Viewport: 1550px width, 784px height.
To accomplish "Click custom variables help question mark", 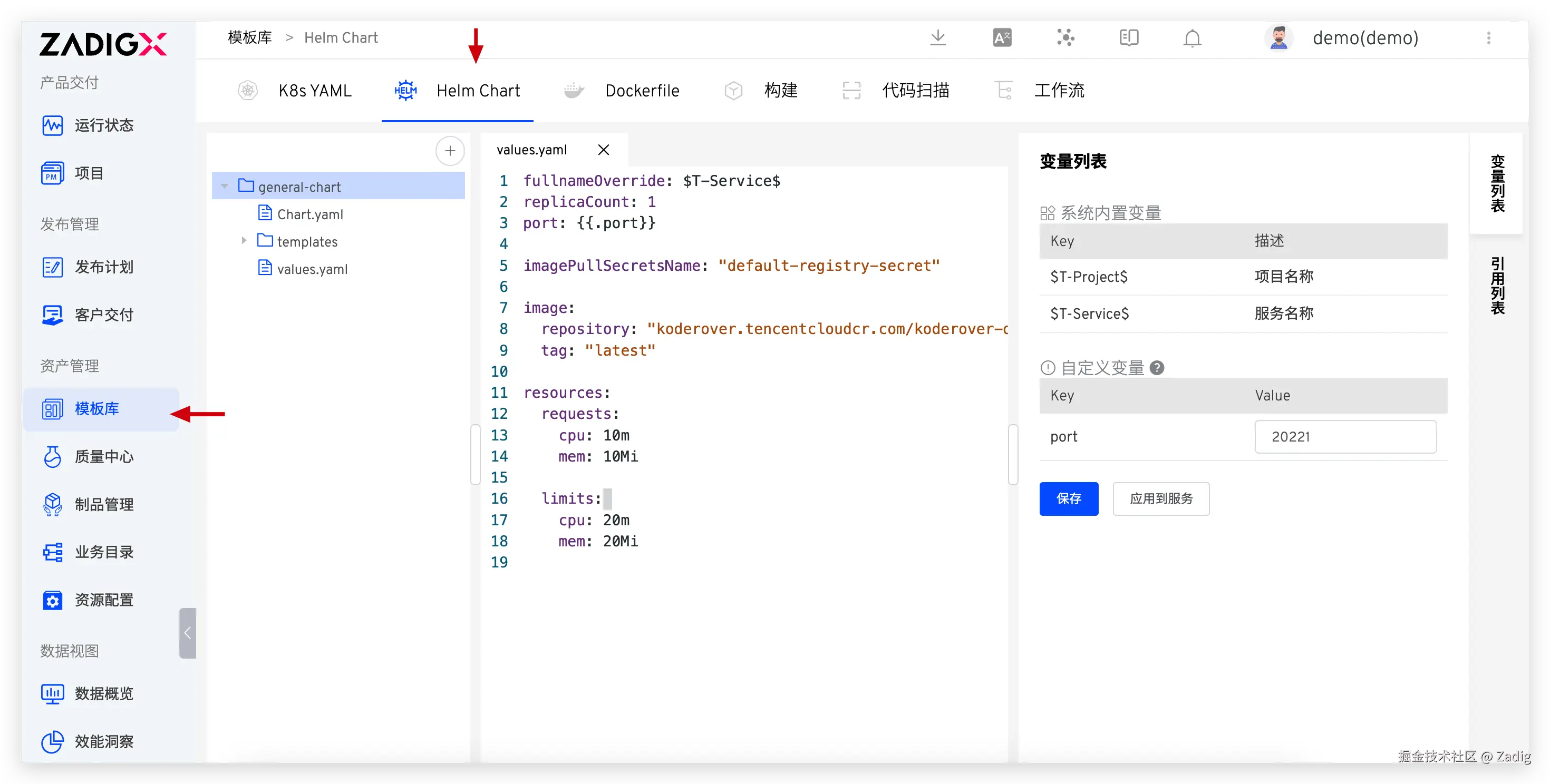I will (x=1157, y=367).
